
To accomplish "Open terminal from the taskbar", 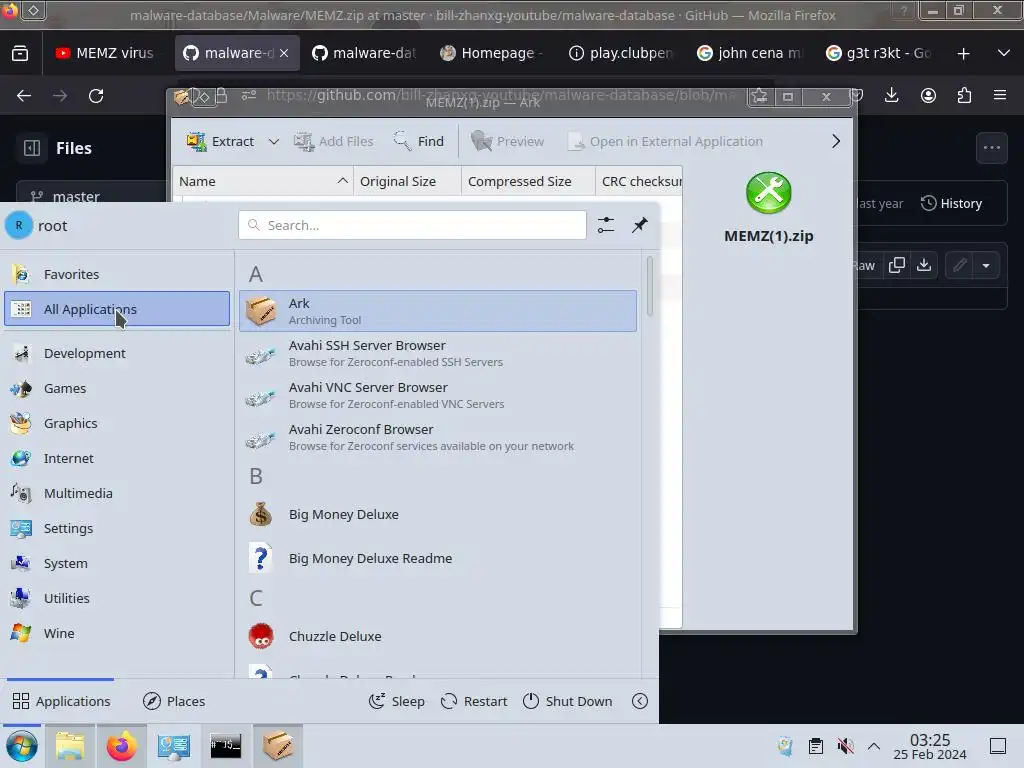I will click(x=226, y=746).
